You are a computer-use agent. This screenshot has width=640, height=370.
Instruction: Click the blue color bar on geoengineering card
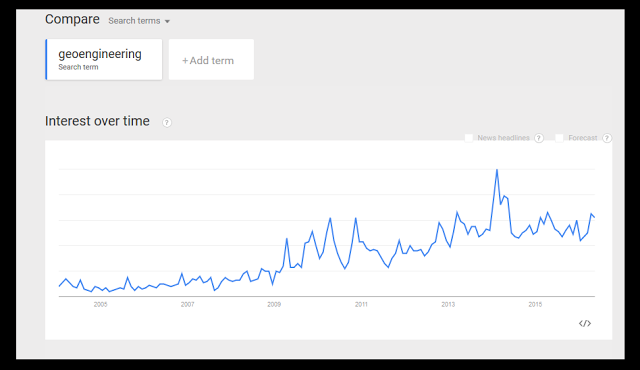coord(46,60)
